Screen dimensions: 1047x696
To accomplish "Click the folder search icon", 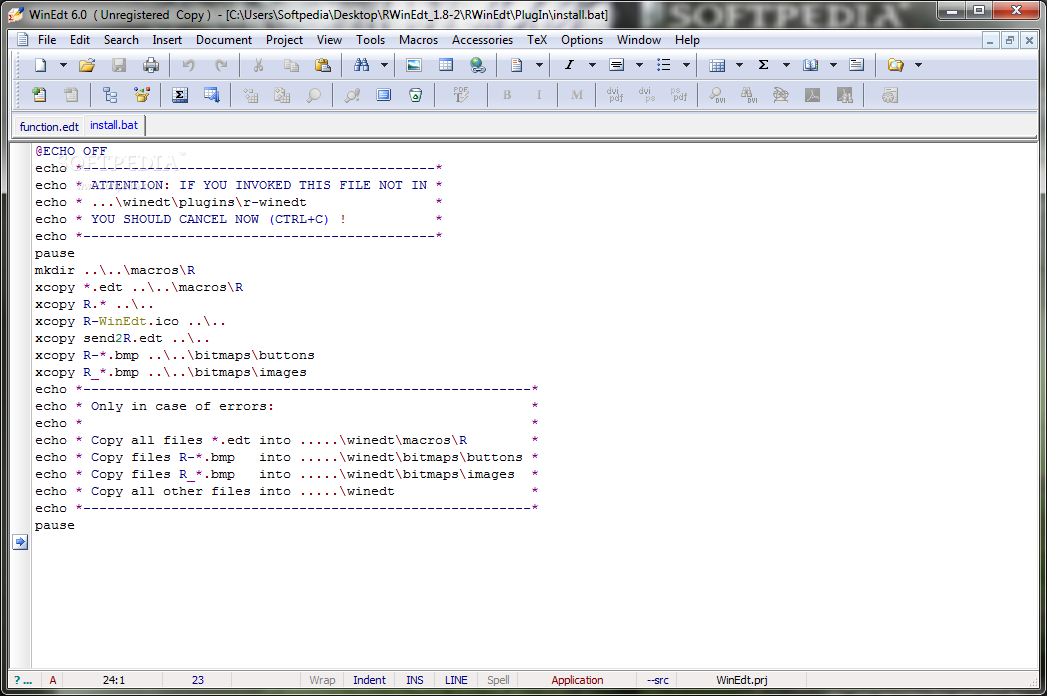I will [x=895, y=65].
